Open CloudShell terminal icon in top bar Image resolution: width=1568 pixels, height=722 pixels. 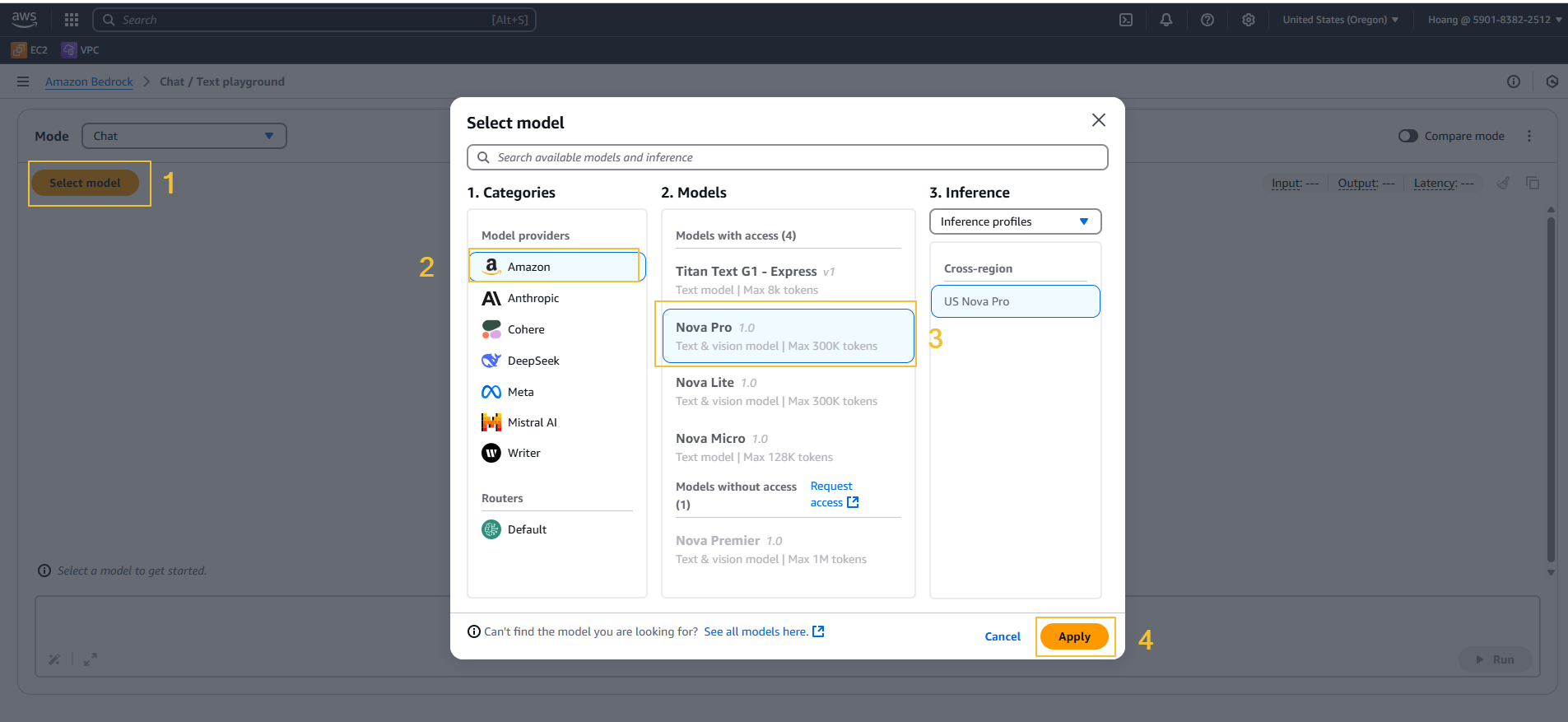[x=1126, y=20]
